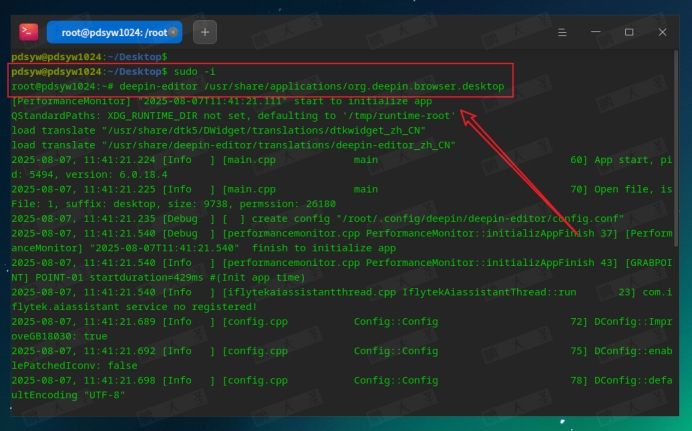This screenshot has height=431, width=692.
Task: Close the root@pdsyw1024 terminal tab
Action: 173,32
